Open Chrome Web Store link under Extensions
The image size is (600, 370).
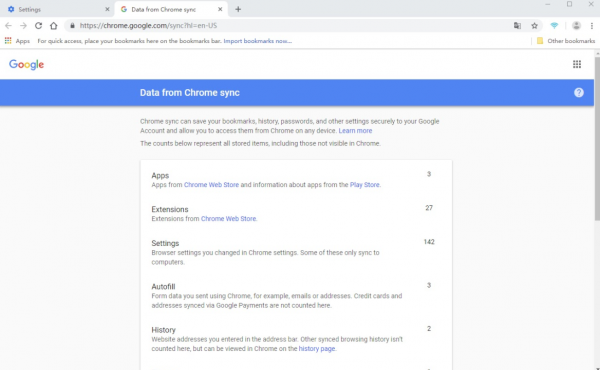click(x=228, y=219)
